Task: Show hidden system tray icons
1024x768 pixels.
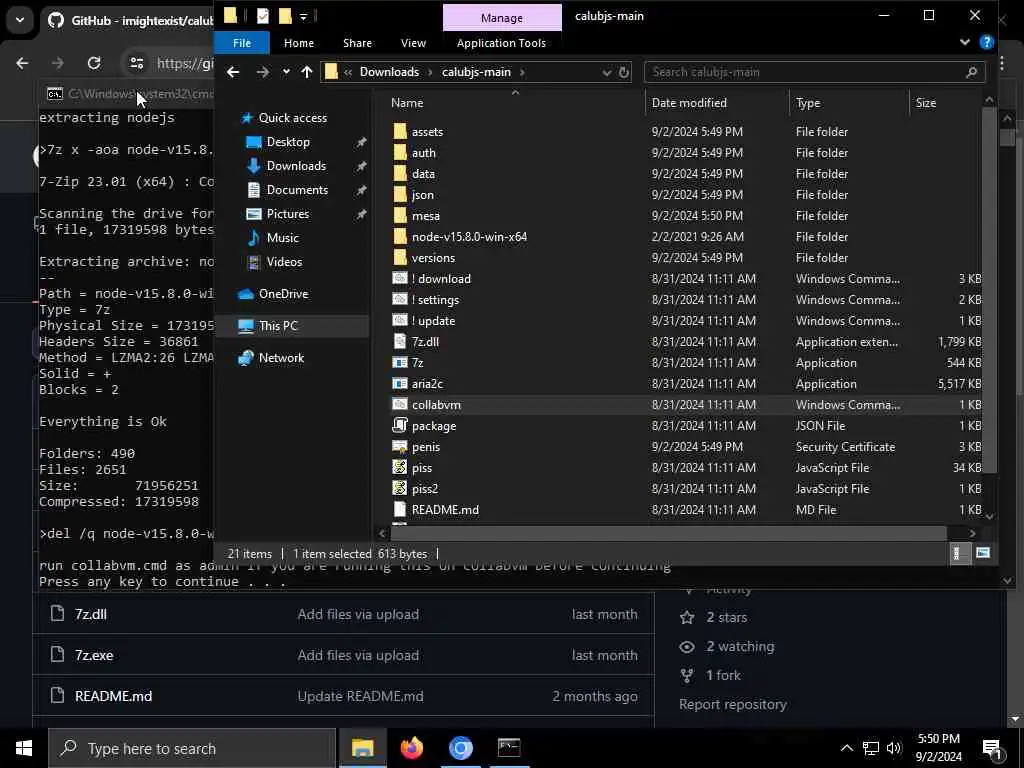Action: 846,748
